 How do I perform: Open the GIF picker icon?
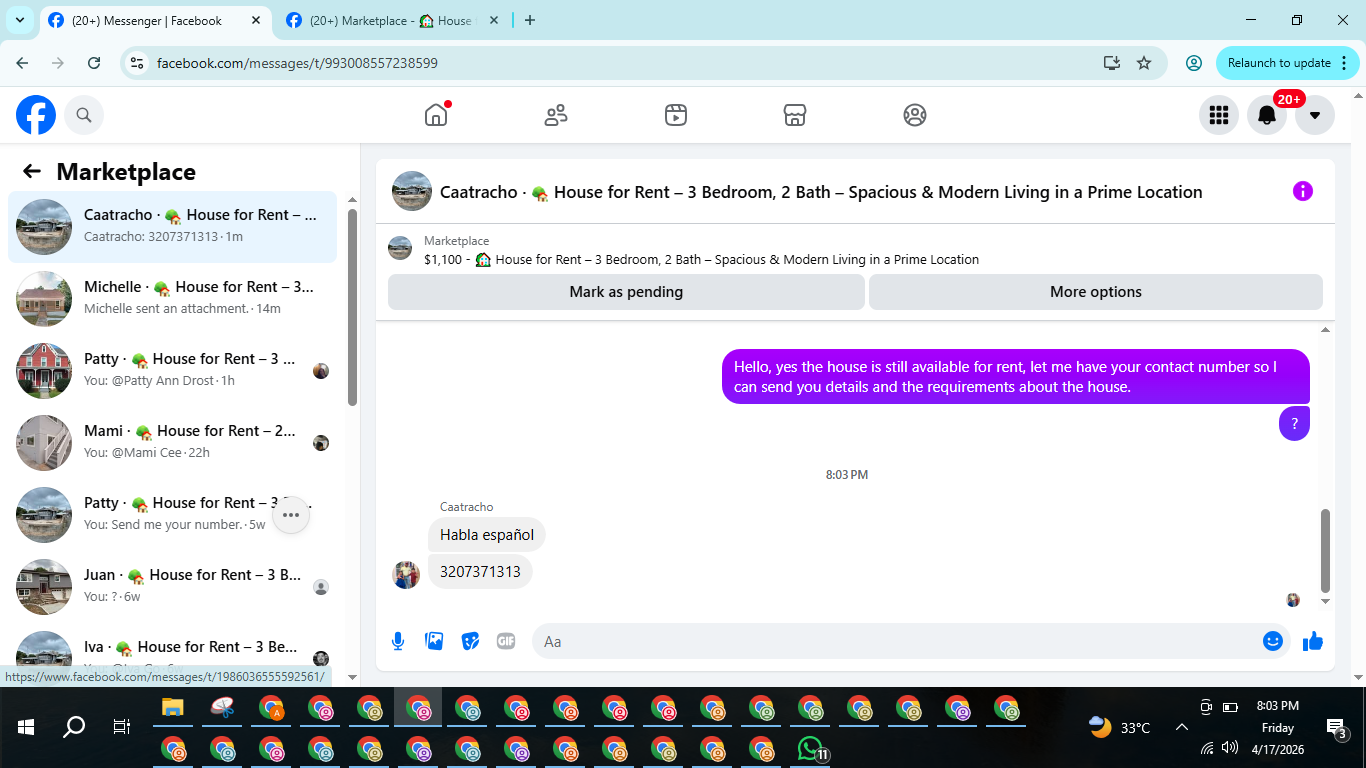click(506, 641)
